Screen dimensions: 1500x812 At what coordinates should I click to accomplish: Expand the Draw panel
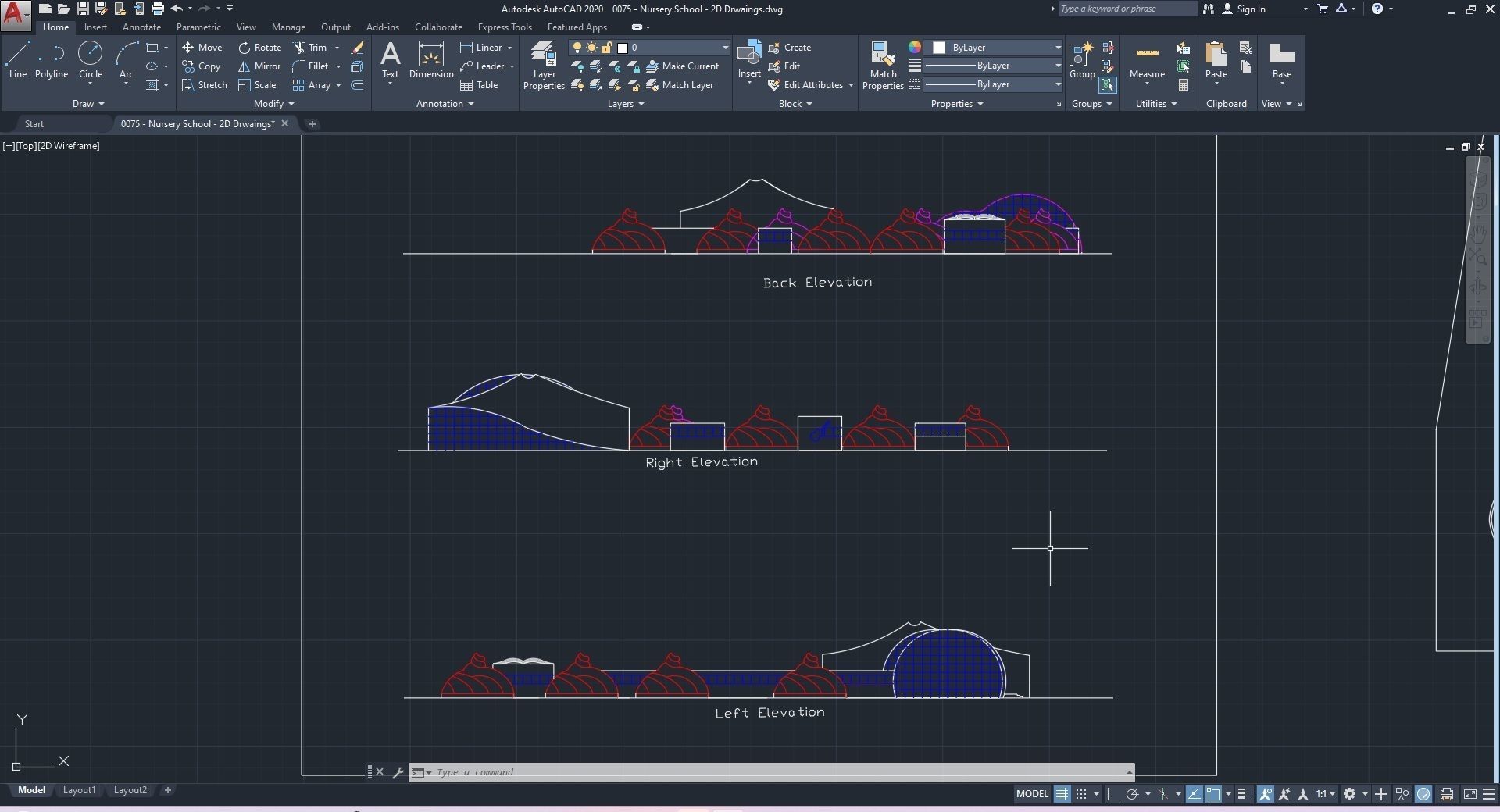pyautogui.click(x=88, y=104)
